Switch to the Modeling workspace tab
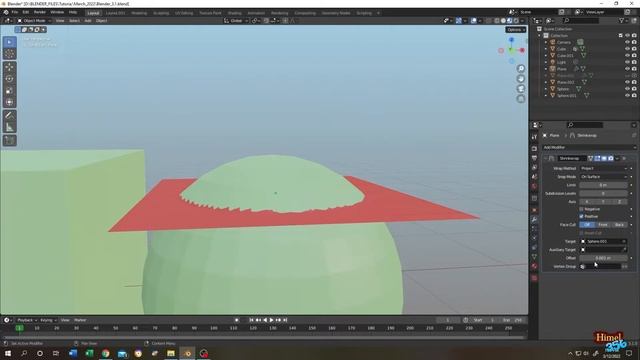 (139, 13)
